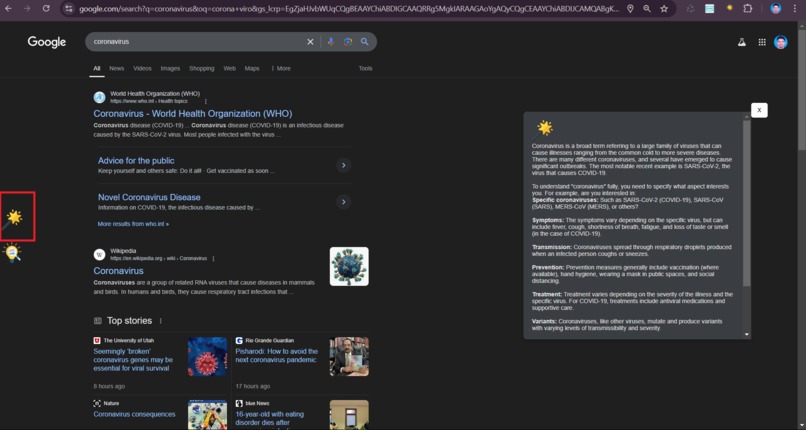Open the browser profile avatar in toolbar
This screenshot has height=430, width=806.
776,9
